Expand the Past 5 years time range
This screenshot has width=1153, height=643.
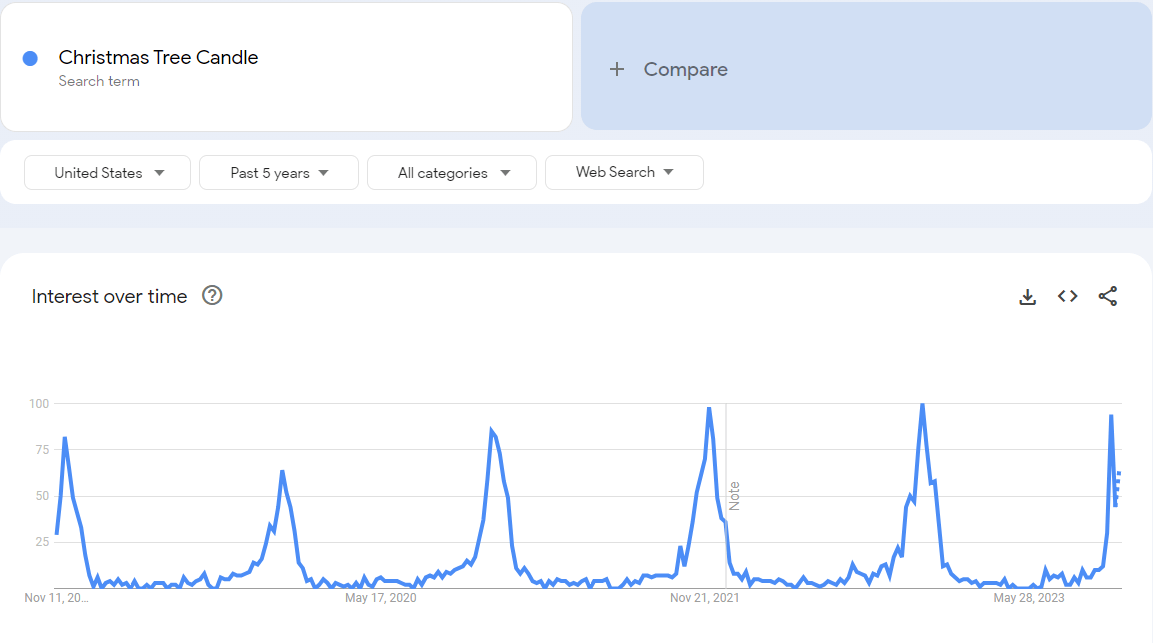pyautogui.click(x=279, y=173)
